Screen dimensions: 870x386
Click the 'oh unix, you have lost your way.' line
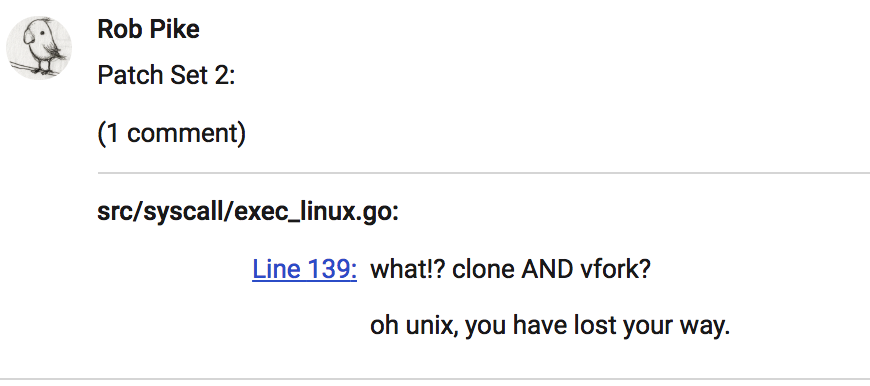pyautogui.click(x=550, y=326)
